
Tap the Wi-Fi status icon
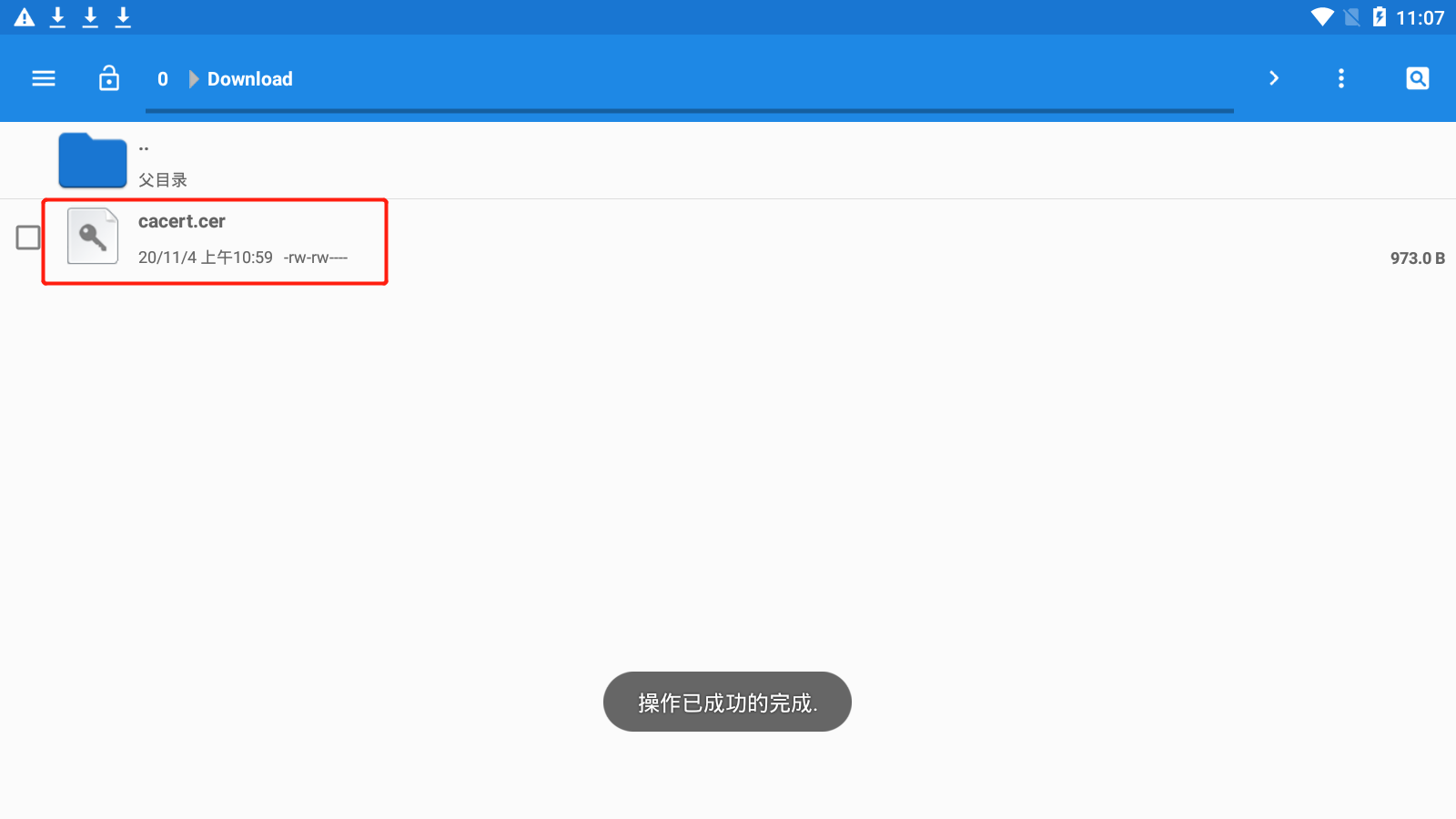click(x=1322, y=17)
